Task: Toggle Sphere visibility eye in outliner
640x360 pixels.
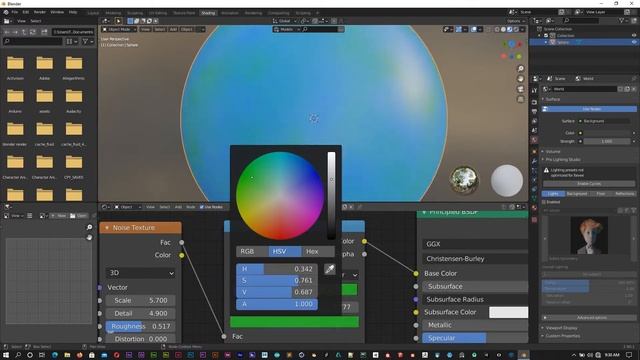Action: pyautogui.click(x=634, y=42)
